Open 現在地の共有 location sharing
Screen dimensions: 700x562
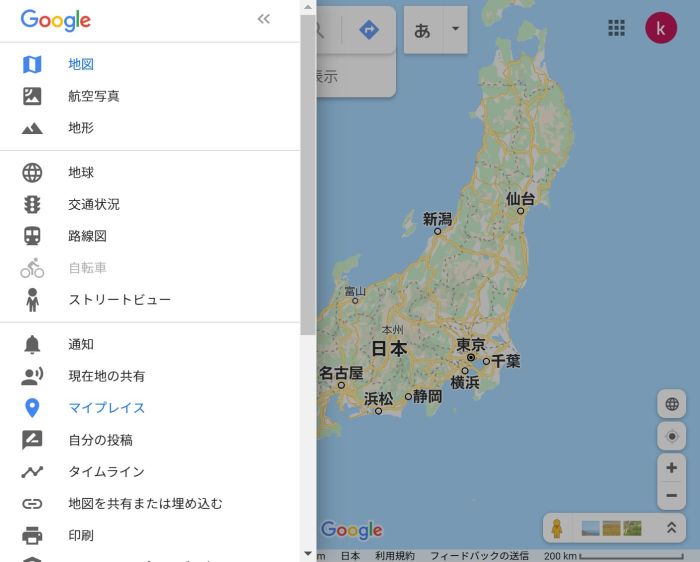click(x=106, y=376)
